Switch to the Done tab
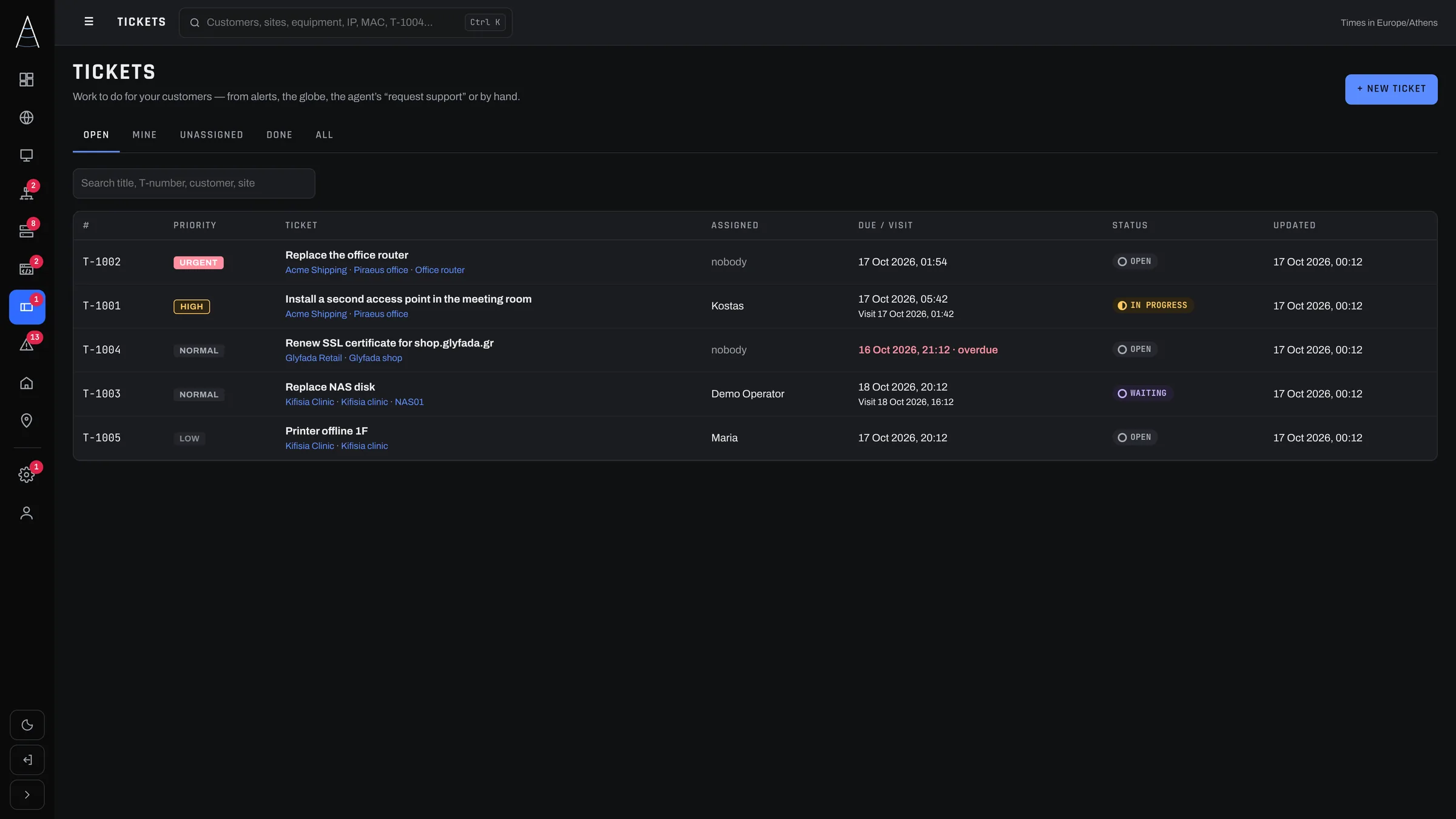1456x819 pixels. [x=280, y=135]
